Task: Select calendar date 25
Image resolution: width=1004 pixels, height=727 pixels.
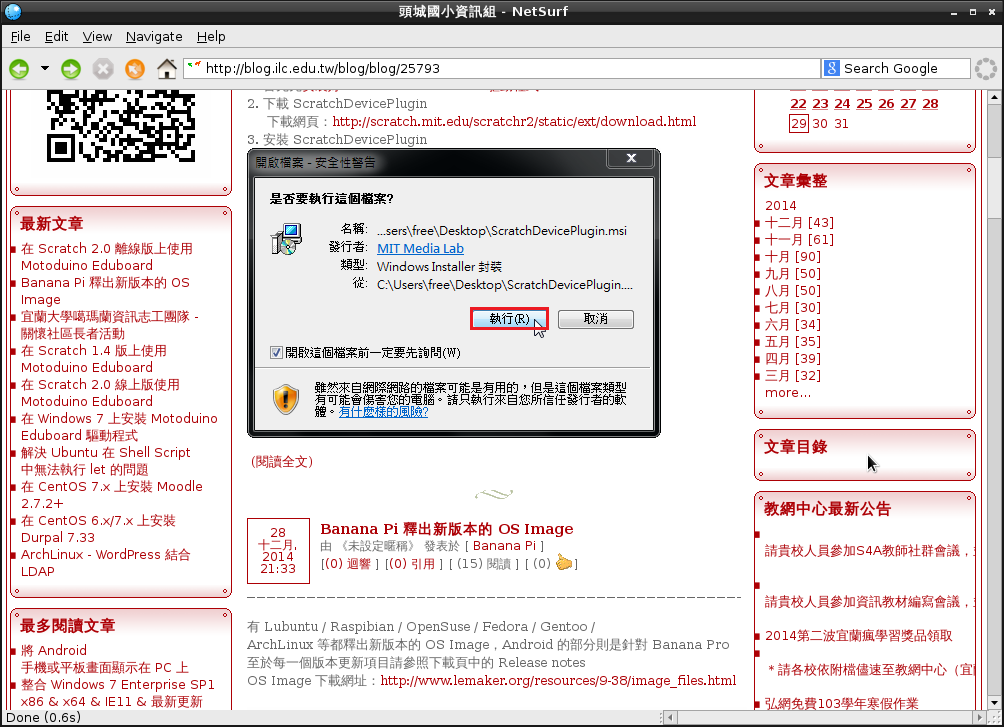Action: [x=864, y=103]
